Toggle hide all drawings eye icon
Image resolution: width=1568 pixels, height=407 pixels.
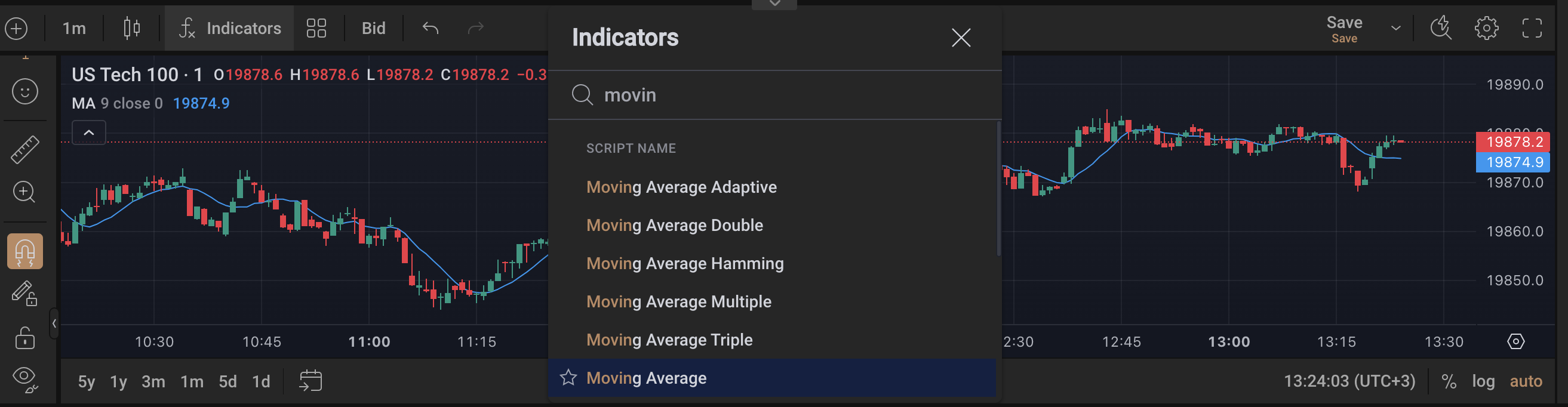tap(25, 378)
